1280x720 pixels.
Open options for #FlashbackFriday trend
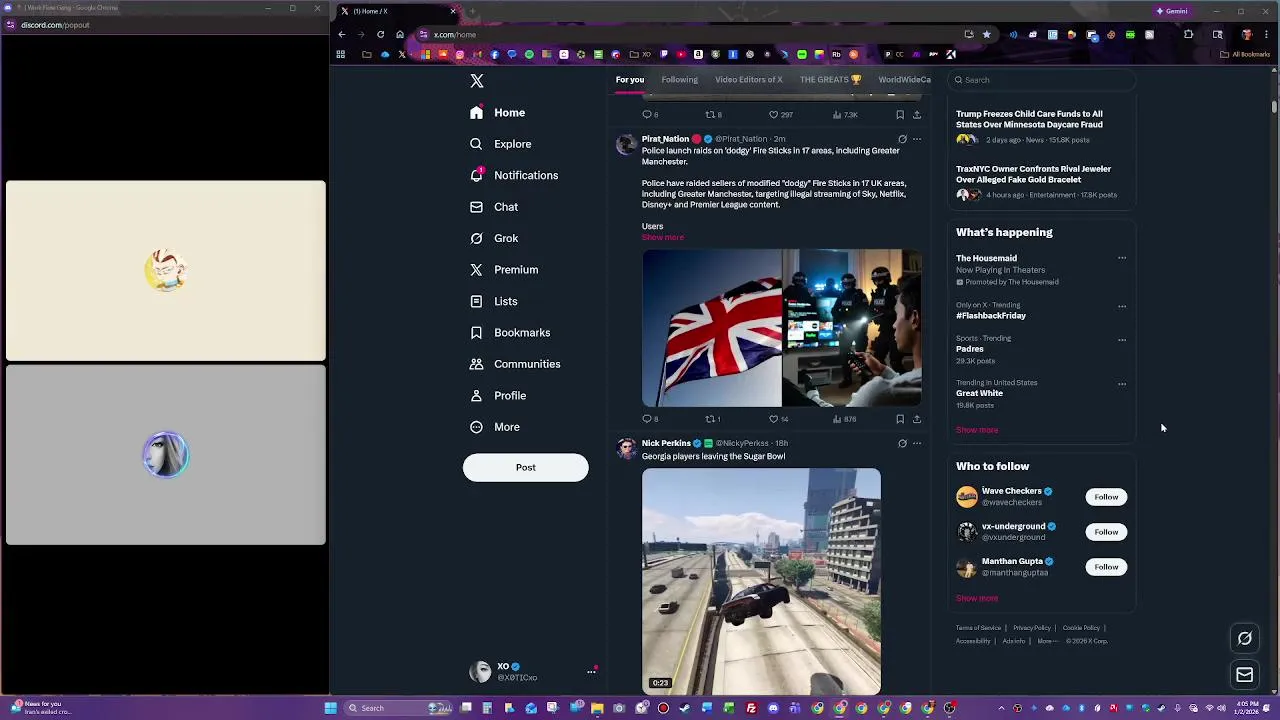click(x=1122, y=306)
